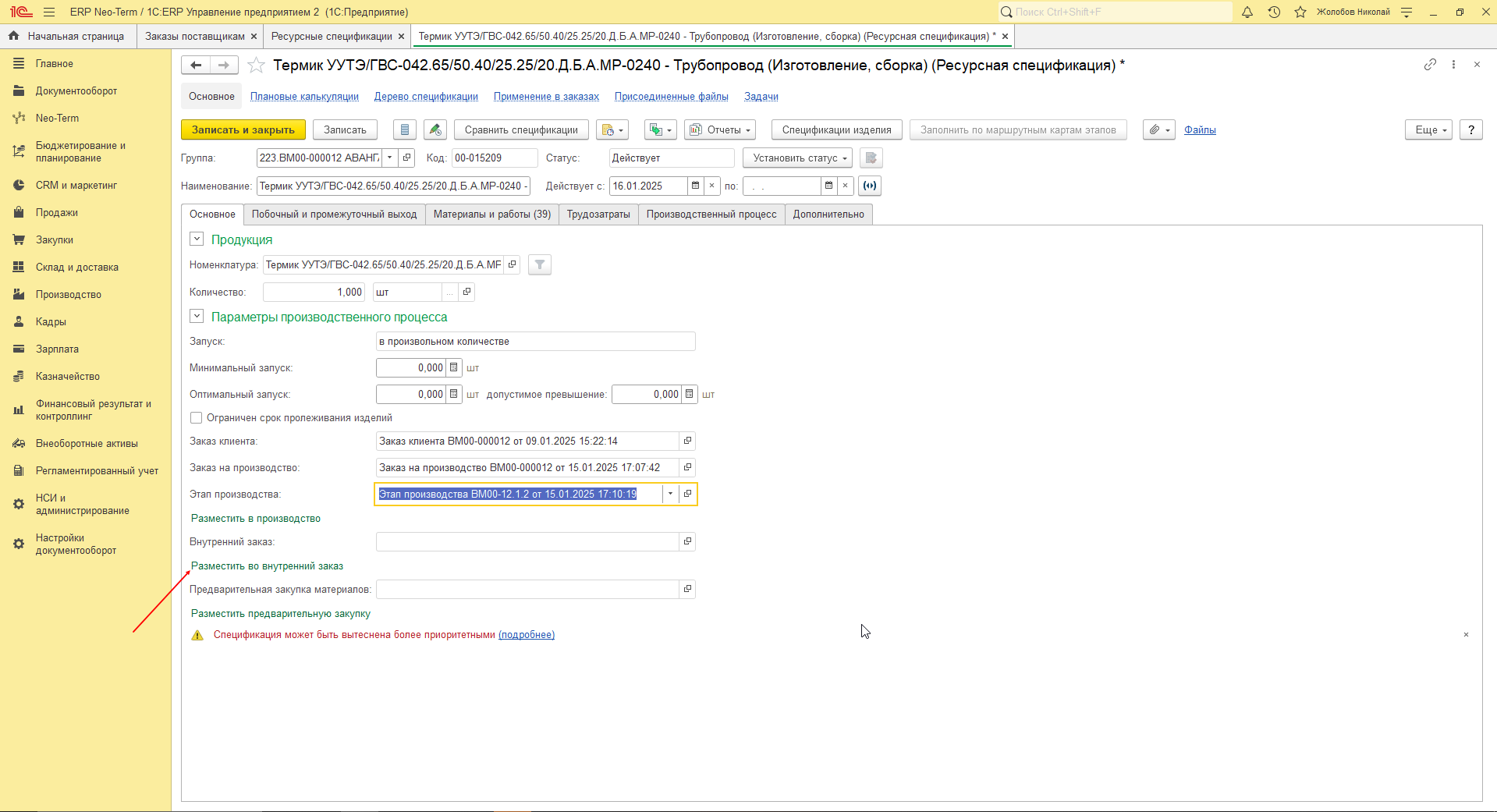Open paperclip attachments dropdown
Image resolution: width=1497 pixels, height=812 pixels.
point(1159,130)
